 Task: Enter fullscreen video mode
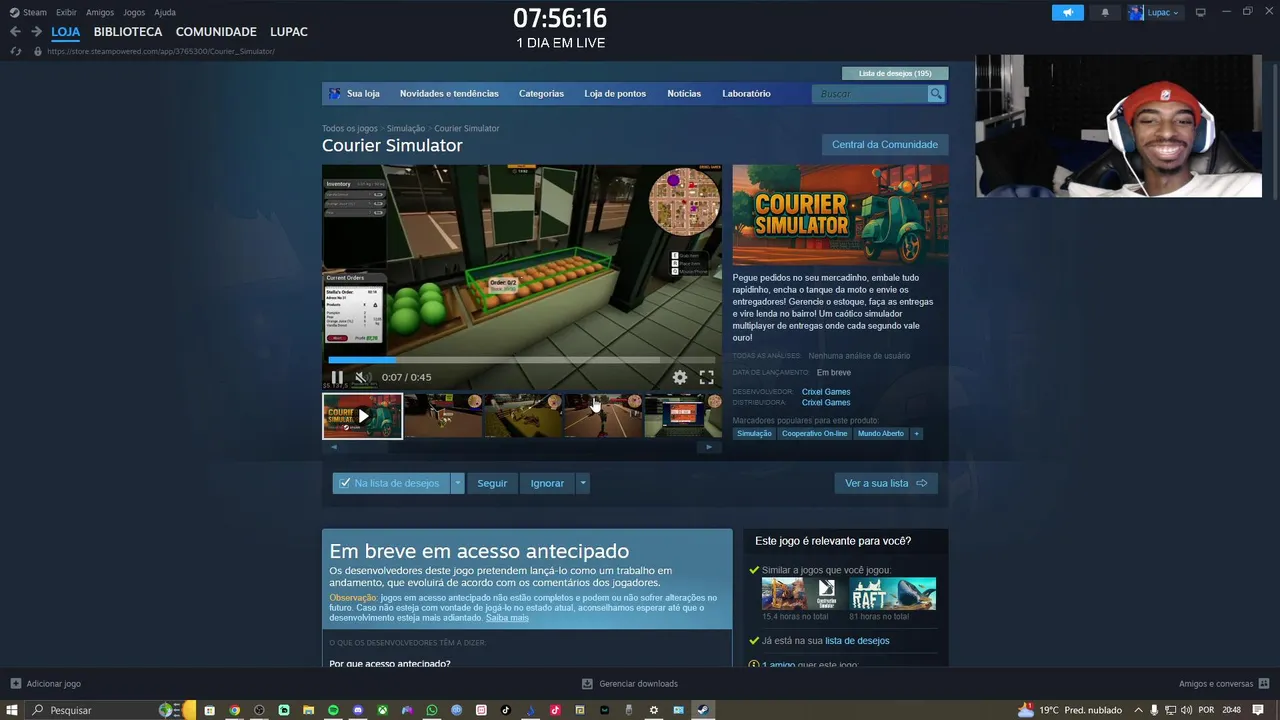[706, 377]
